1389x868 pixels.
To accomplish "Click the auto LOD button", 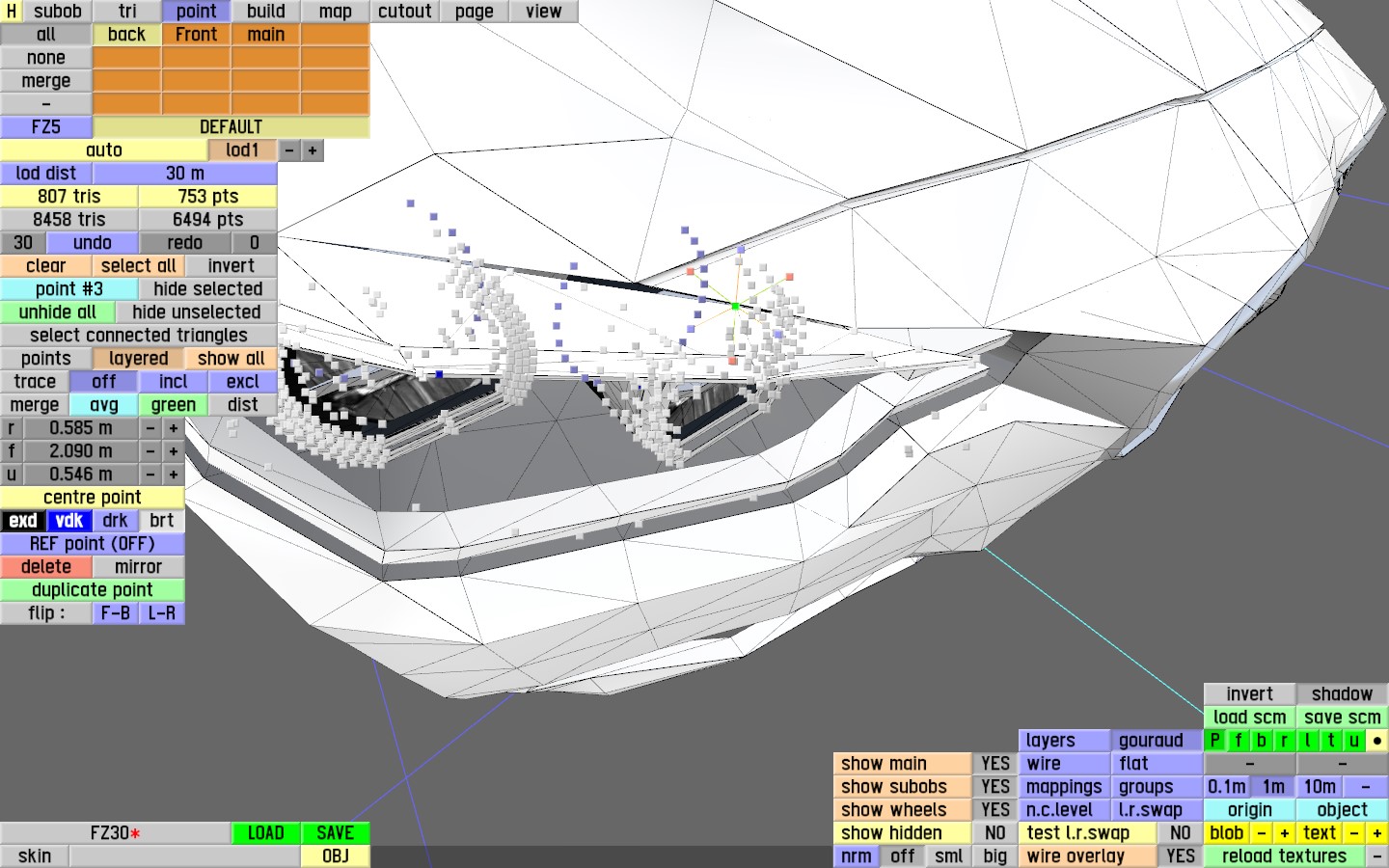I will pyautogui.click(x=104, y=150).
